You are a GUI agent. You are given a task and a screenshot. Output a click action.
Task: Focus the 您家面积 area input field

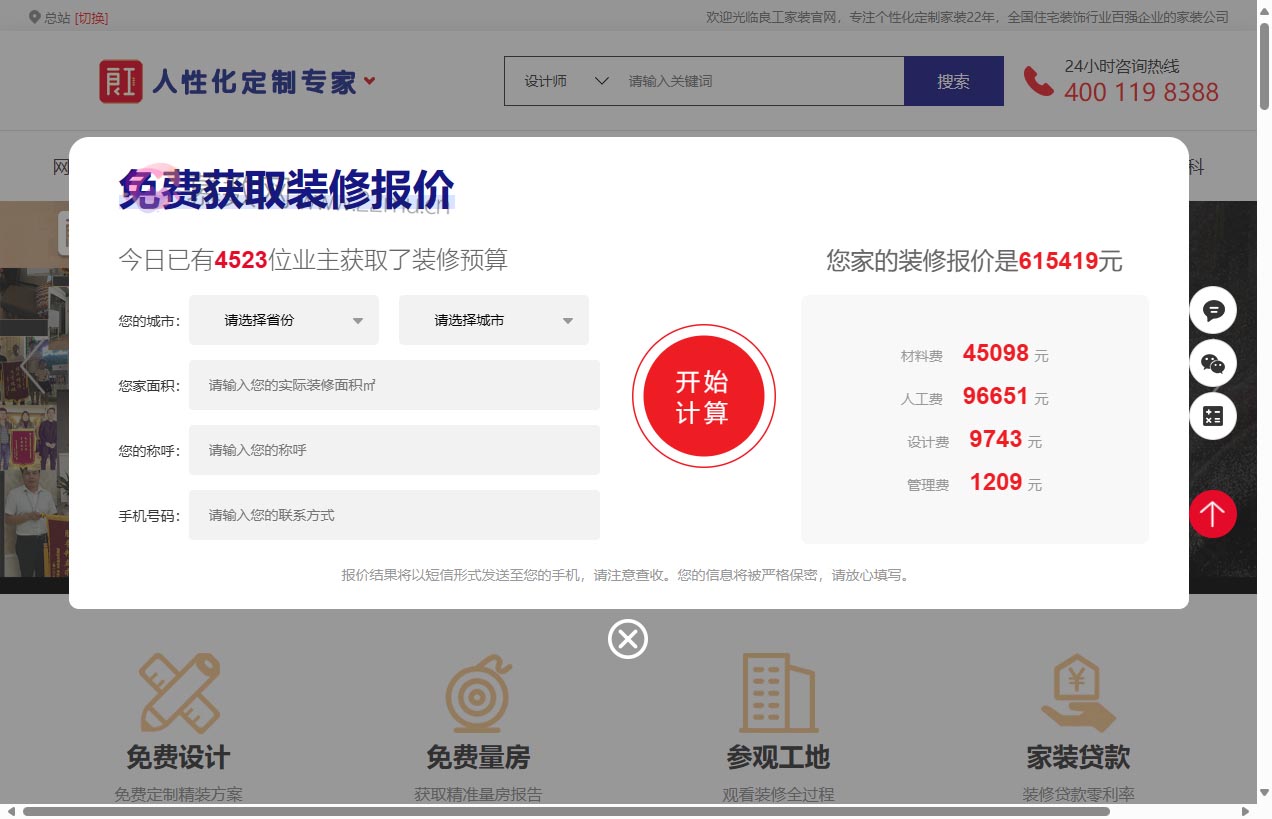coord(394,385)
